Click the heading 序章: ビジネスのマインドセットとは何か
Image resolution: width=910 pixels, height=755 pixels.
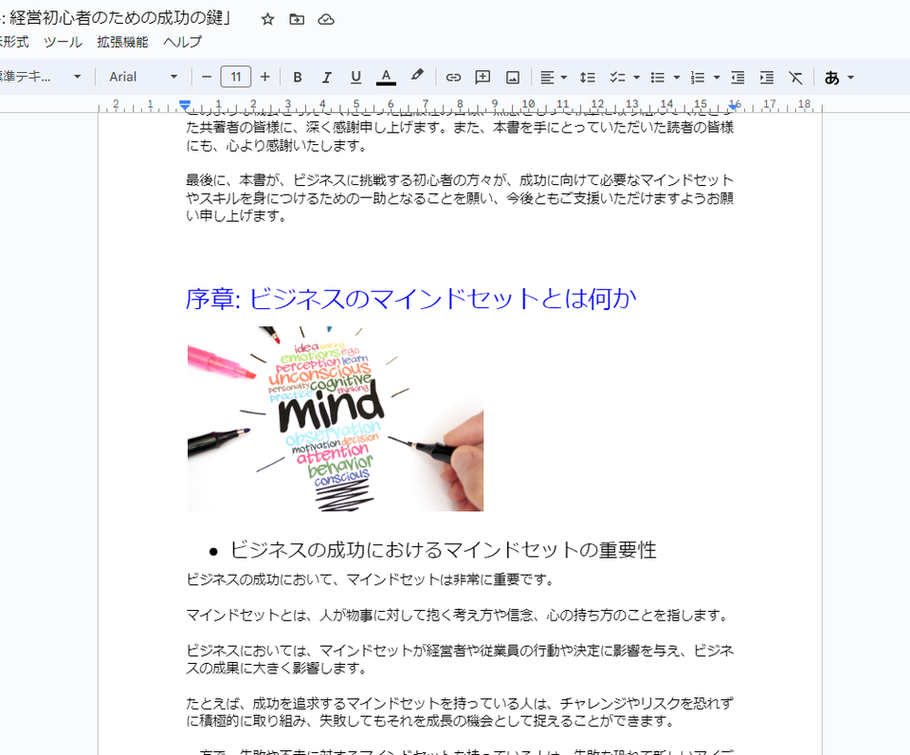[x=411, y=299]
